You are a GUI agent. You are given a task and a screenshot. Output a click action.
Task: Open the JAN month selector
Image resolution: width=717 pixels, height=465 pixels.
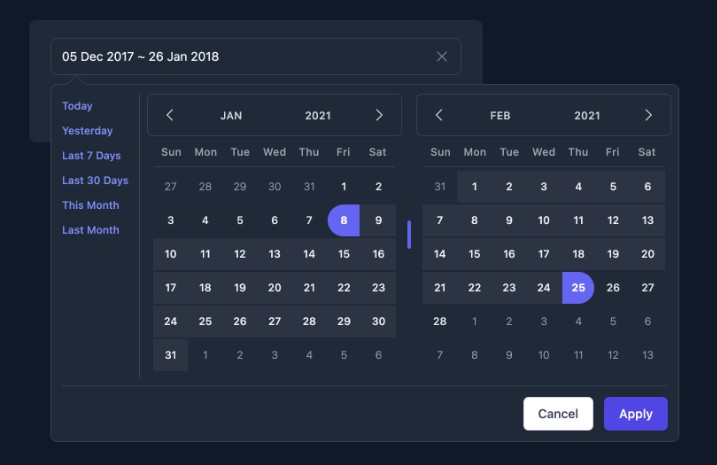[231, 116]
